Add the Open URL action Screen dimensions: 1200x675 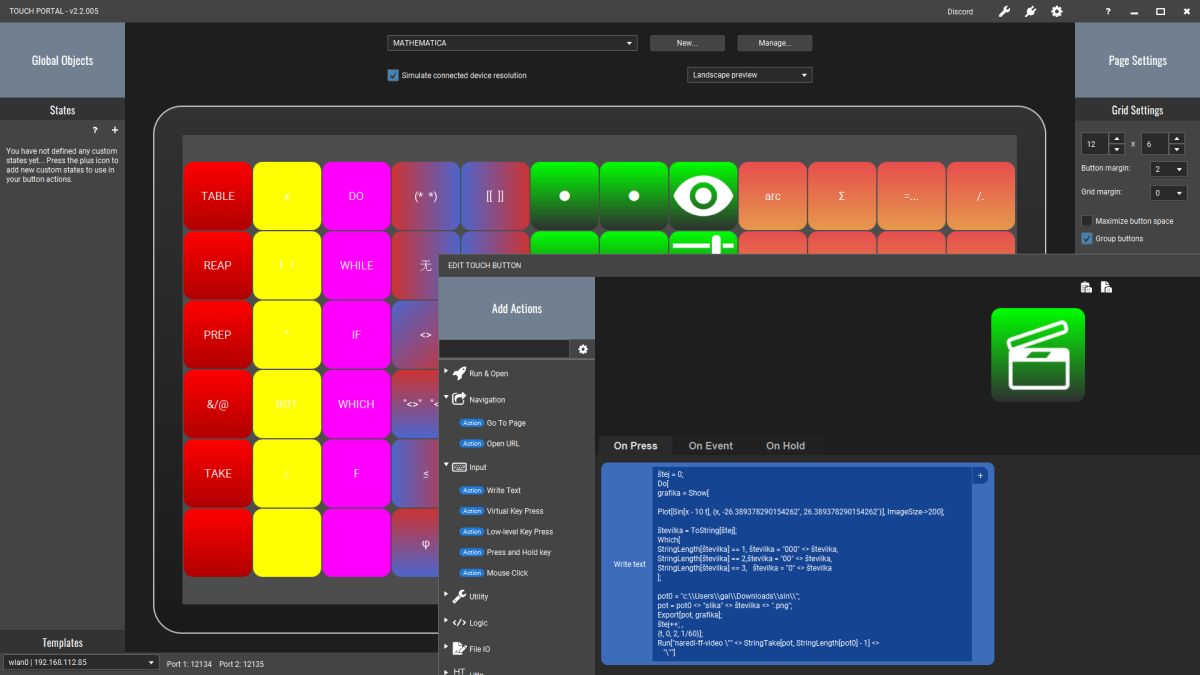503,443
